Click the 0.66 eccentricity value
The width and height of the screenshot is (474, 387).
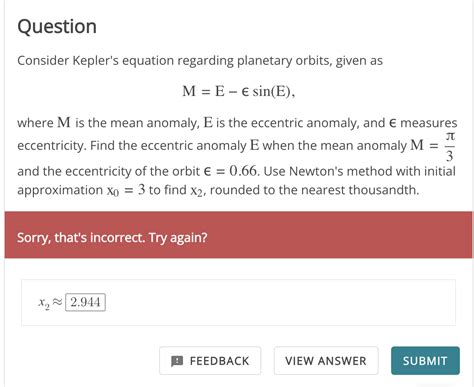(x=243, y=171)
